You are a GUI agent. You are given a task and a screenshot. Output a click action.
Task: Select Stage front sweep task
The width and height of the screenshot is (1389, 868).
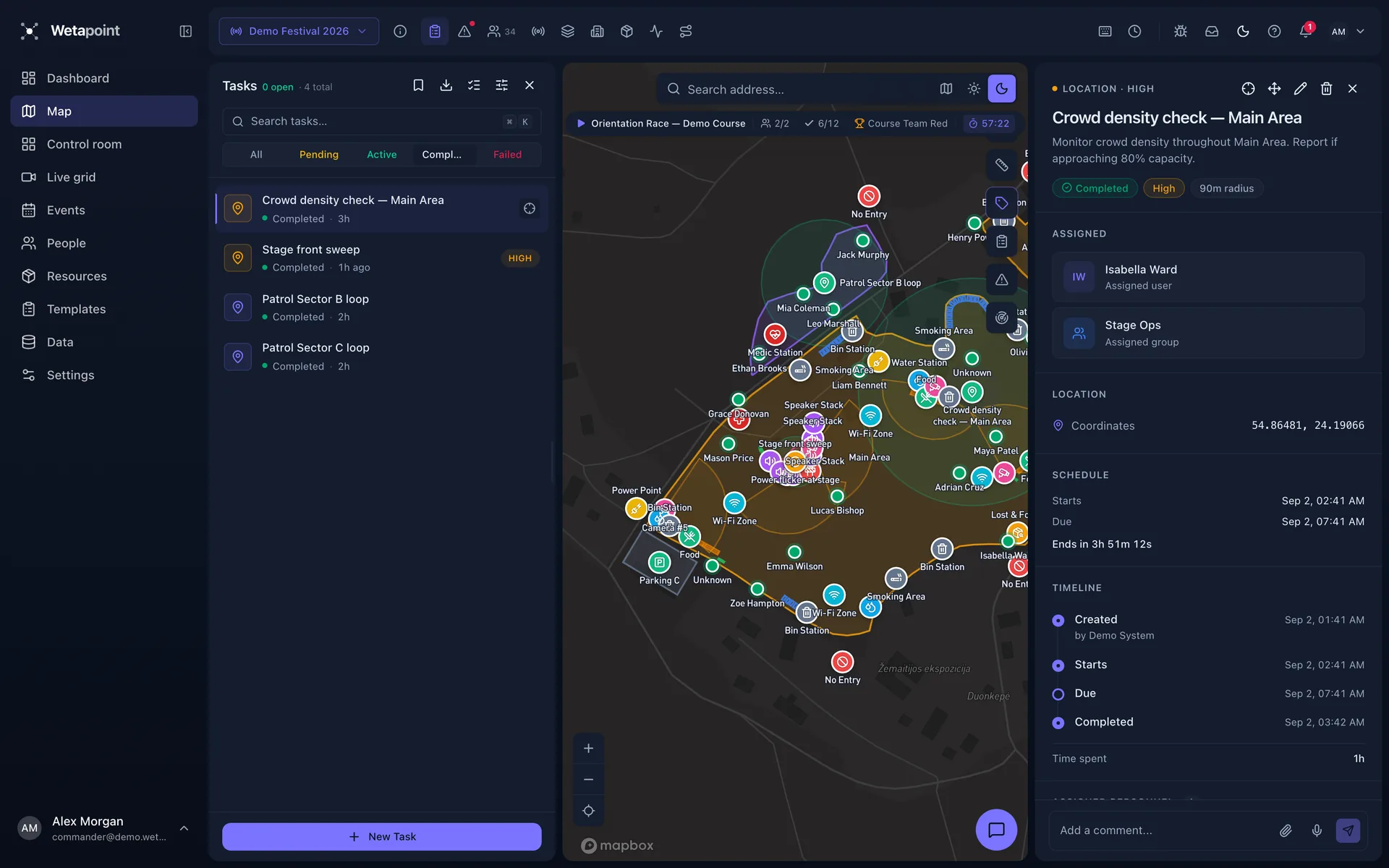[x=381, y=258]
